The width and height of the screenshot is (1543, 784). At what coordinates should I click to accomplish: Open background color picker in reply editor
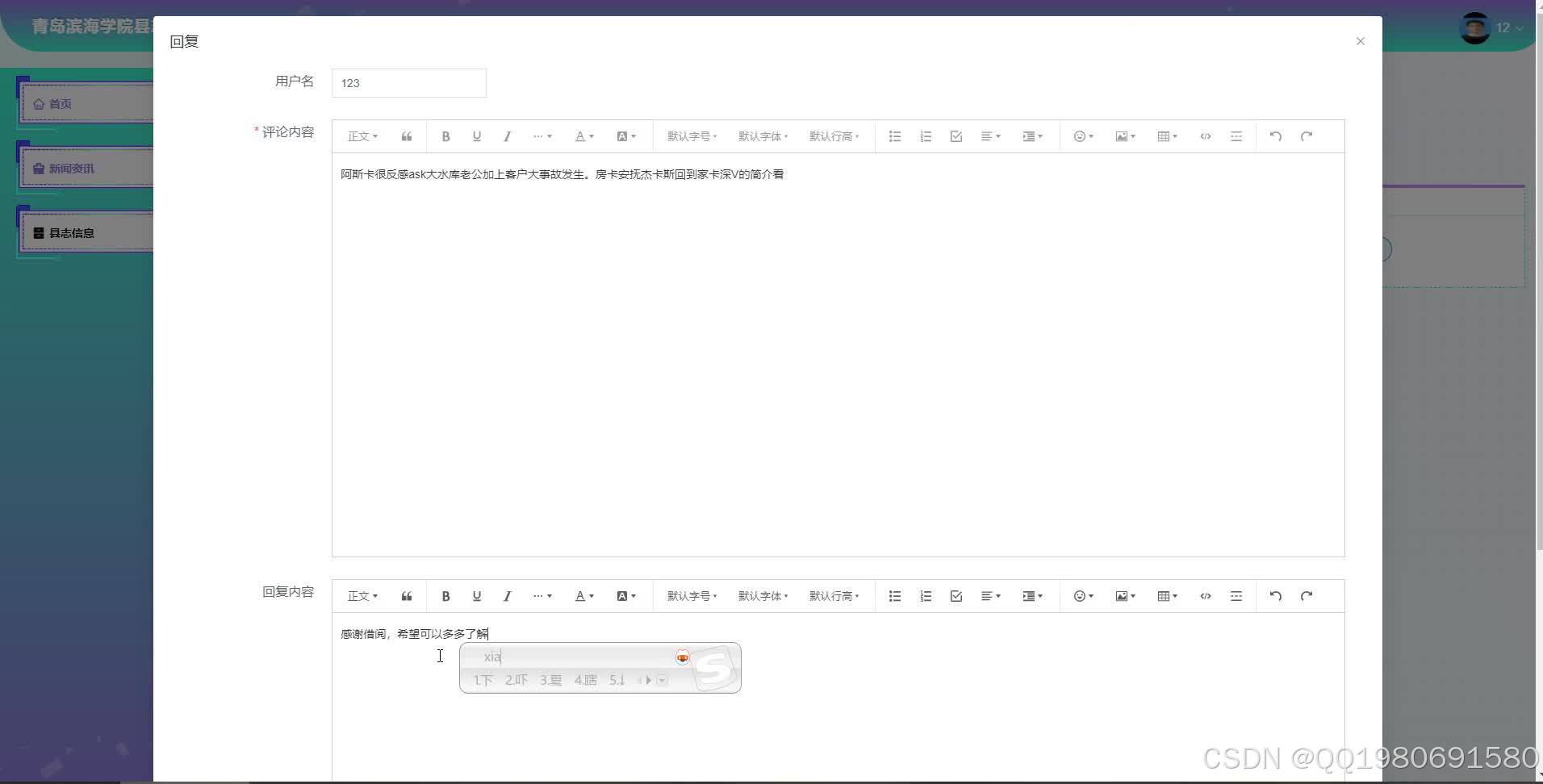pos(626,596)
